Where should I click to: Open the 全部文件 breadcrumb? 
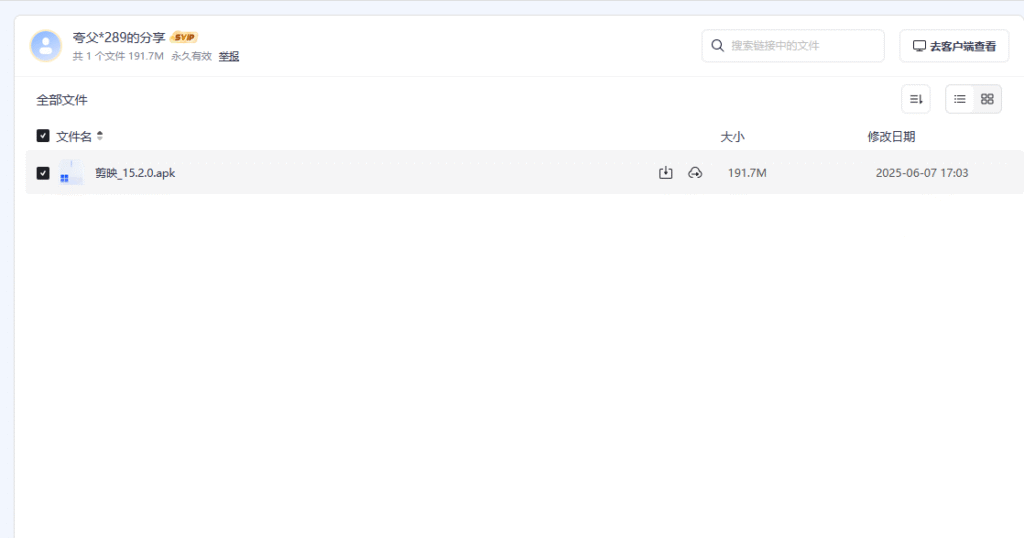click(62, 100)
